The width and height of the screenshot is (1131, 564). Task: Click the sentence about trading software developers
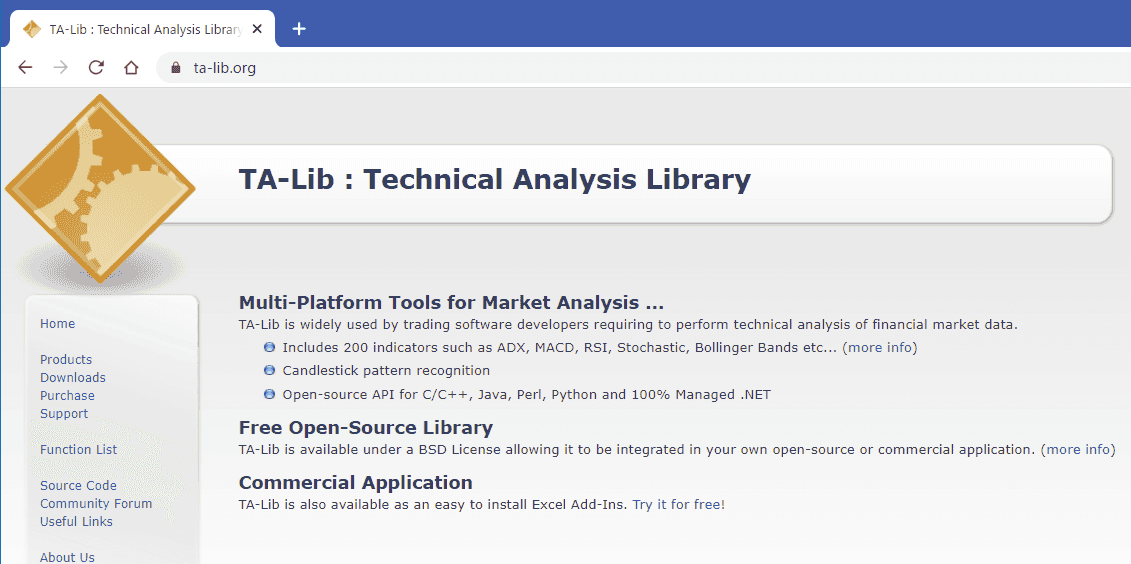[x=628, y=325]
